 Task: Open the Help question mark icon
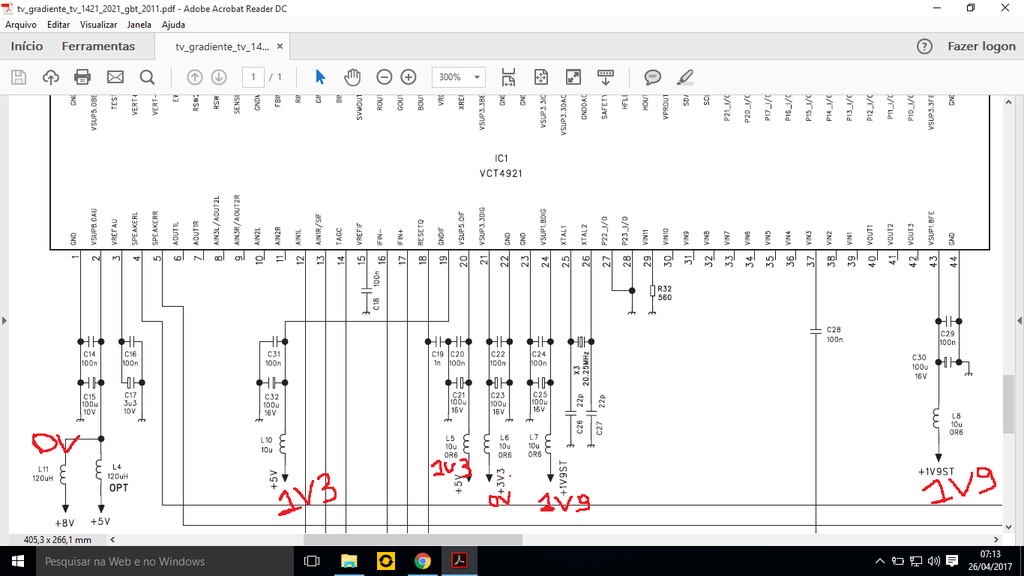[924, 46]
